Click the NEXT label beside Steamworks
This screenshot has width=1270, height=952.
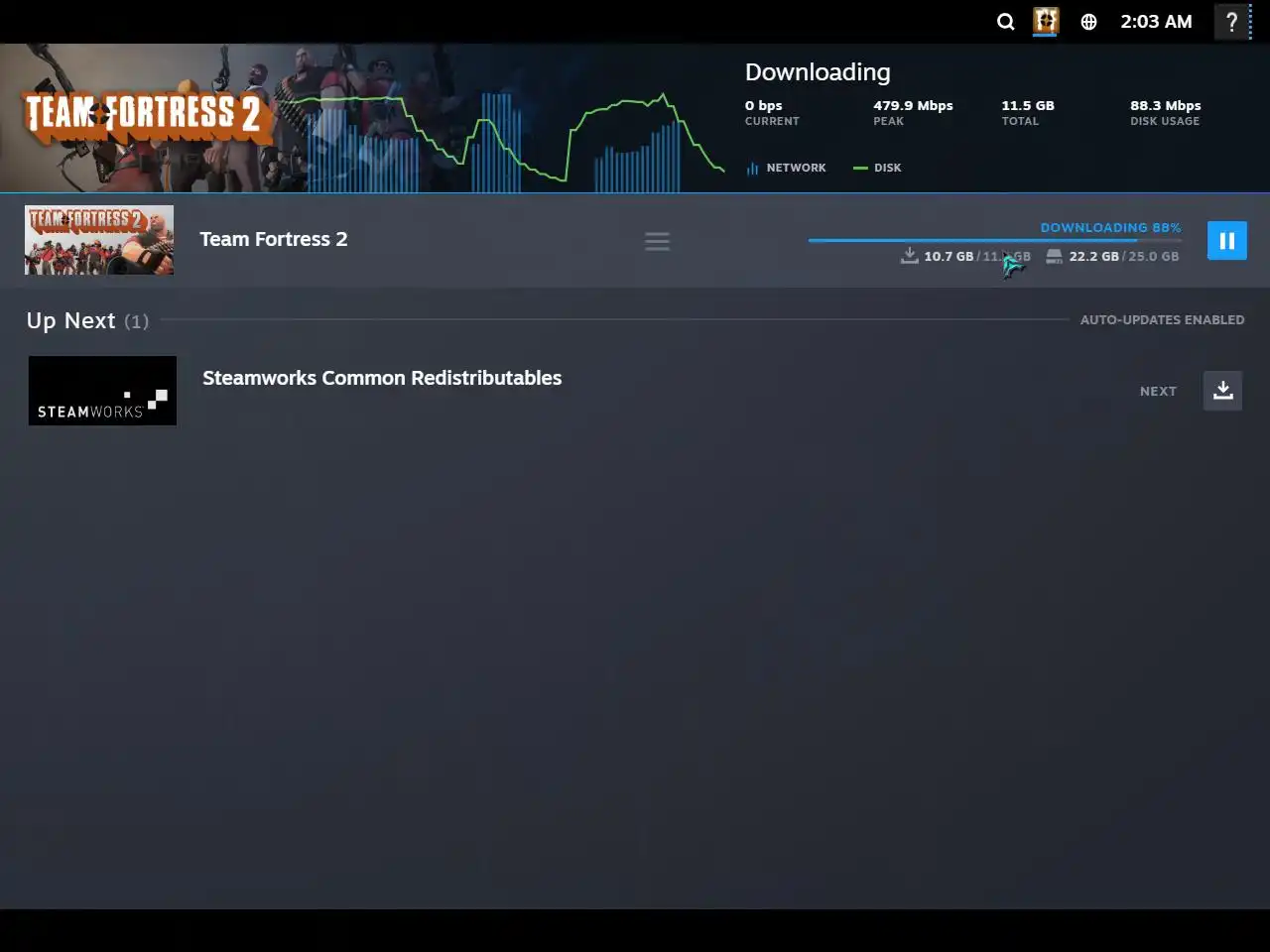[1158, 392]
